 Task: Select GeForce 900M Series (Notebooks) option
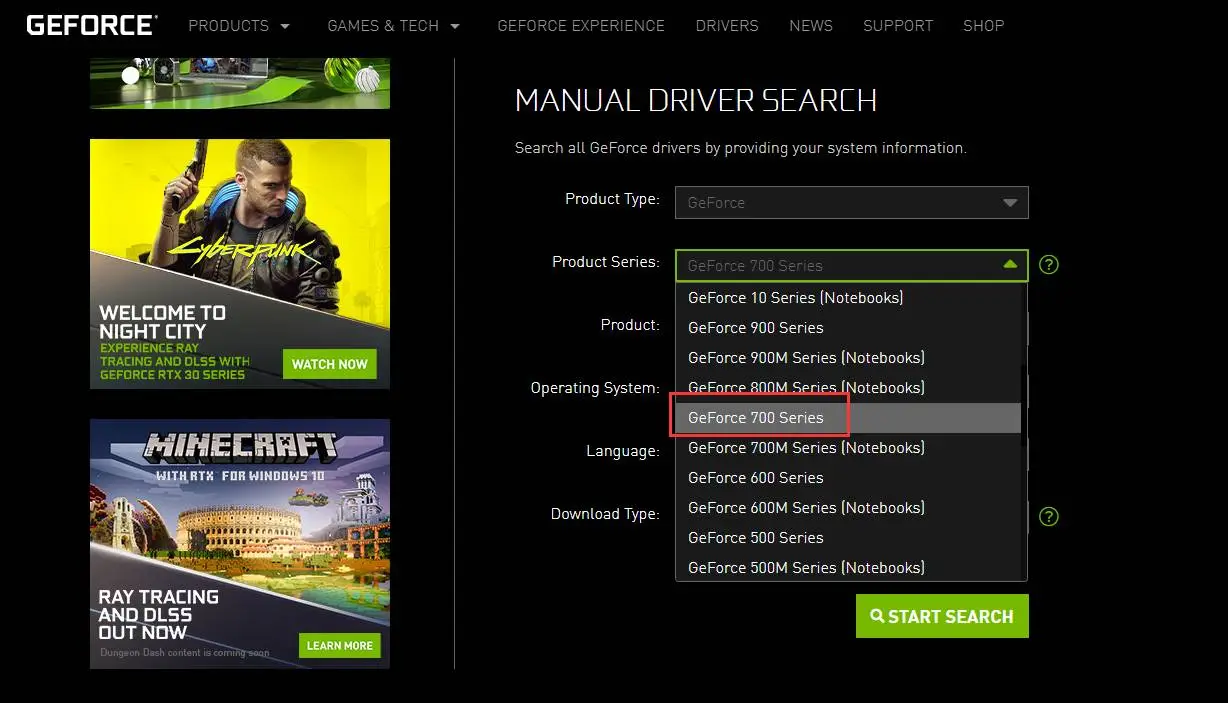coord(848,357)
